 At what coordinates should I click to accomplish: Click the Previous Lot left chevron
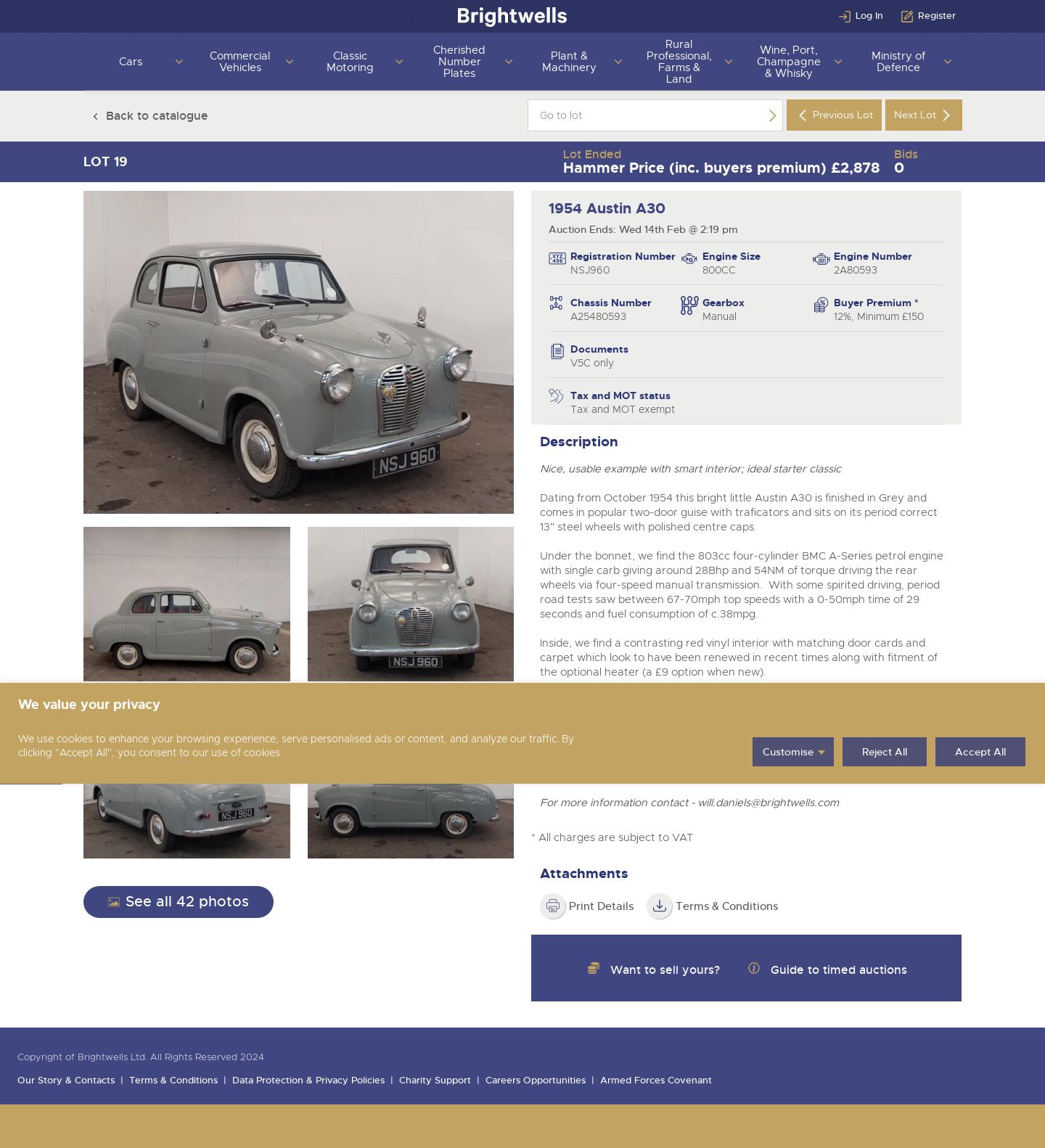coord(802,115)
